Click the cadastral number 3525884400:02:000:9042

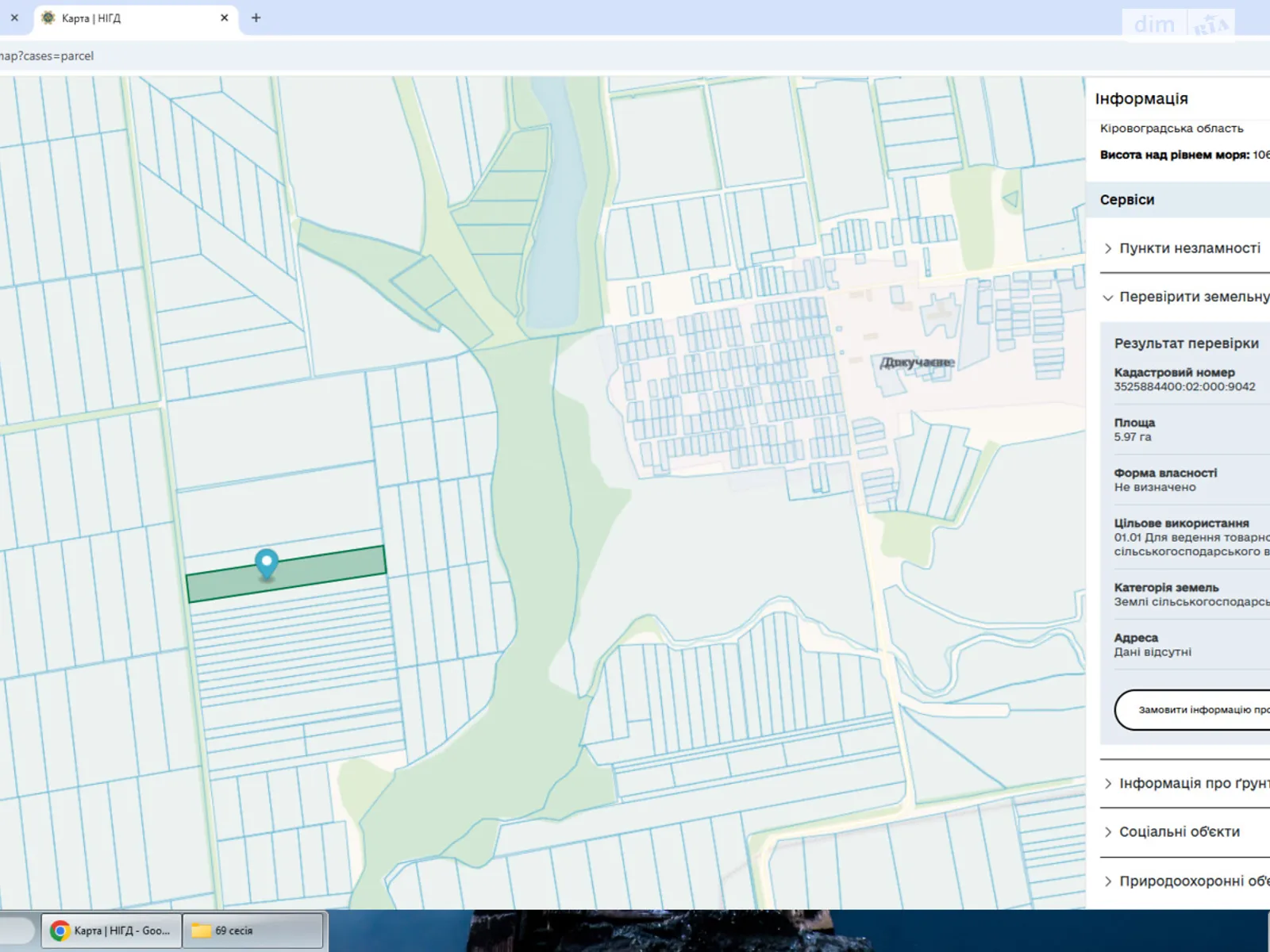1184,387
